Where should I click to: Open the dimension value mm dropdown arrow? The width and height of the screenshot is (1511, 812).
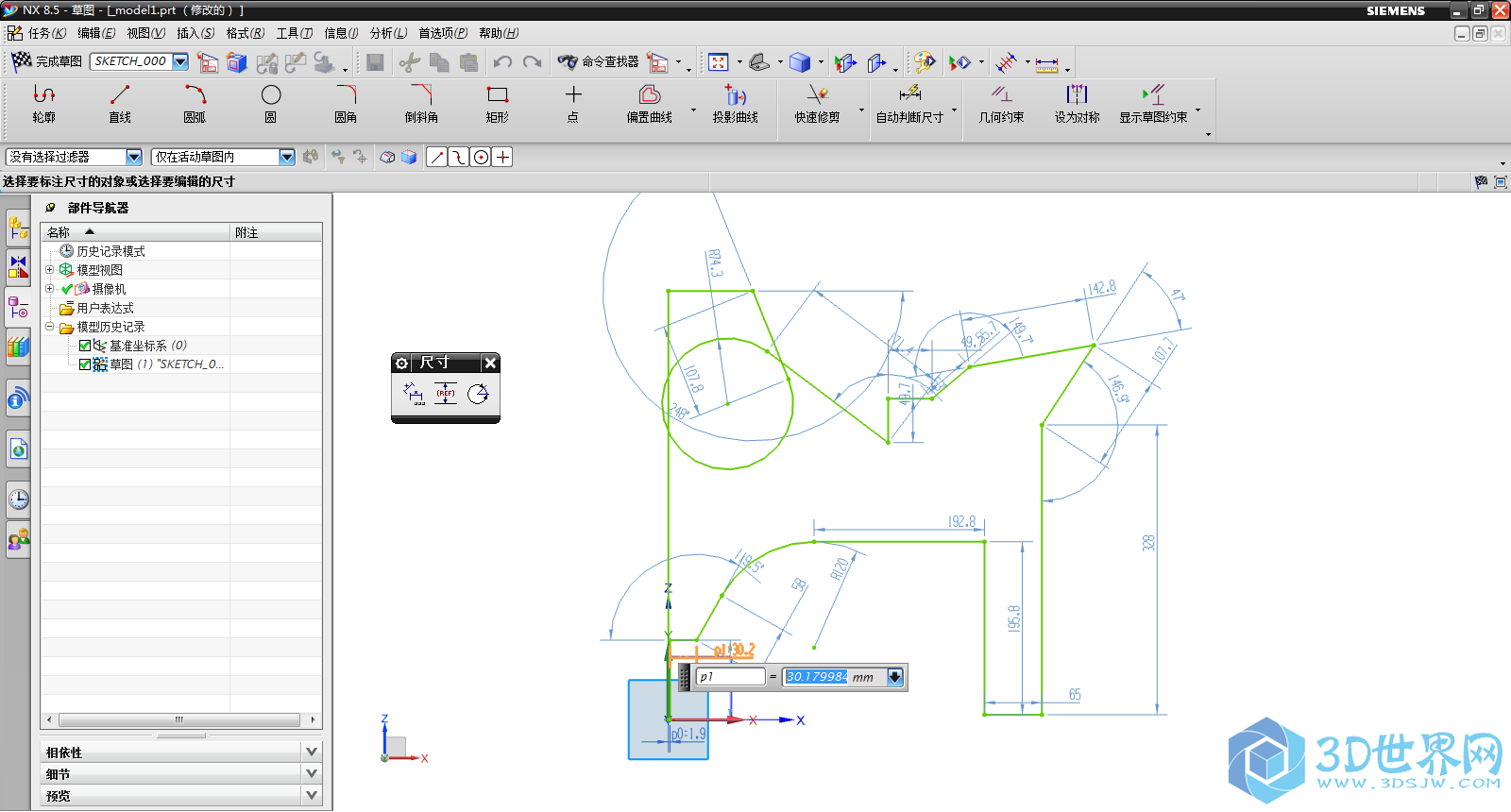pos(895,677)
